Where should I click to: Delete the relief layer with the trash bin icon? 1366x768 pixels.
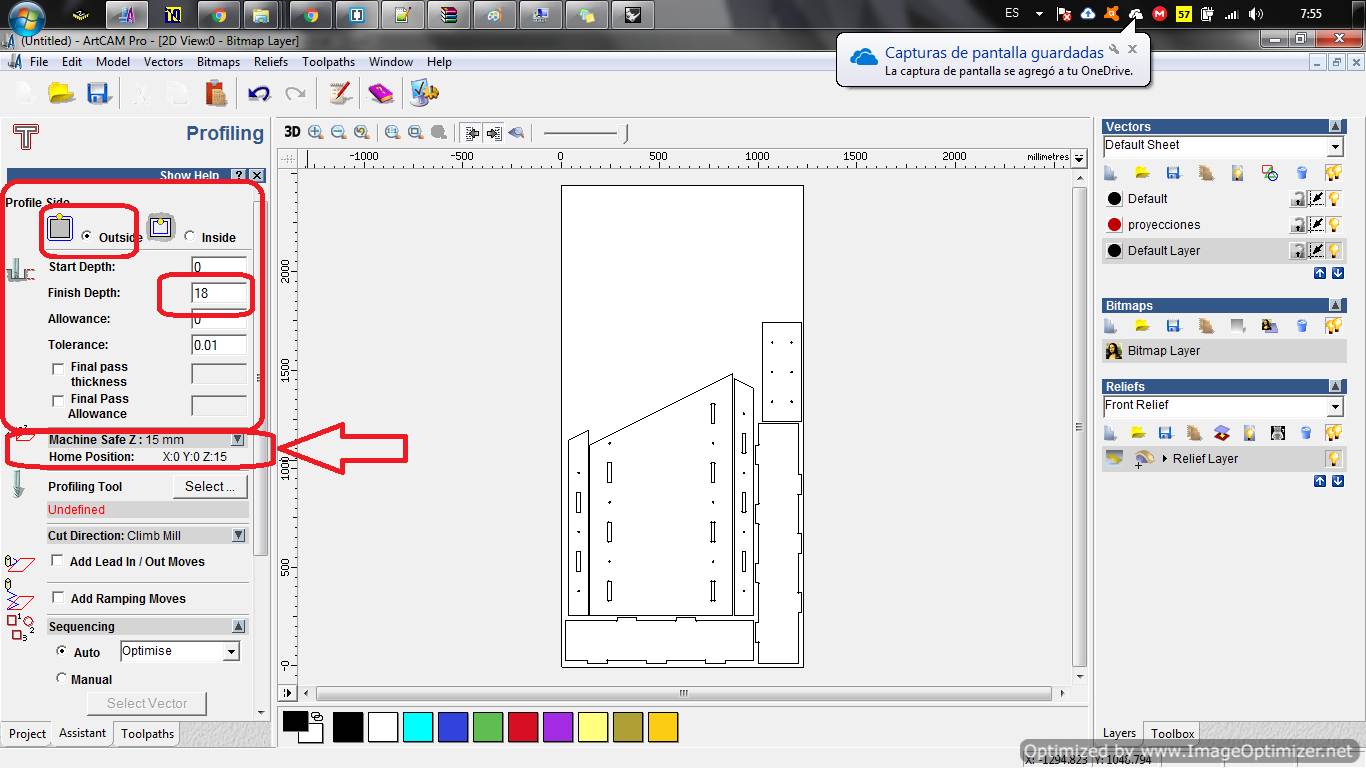[1305, 433]
